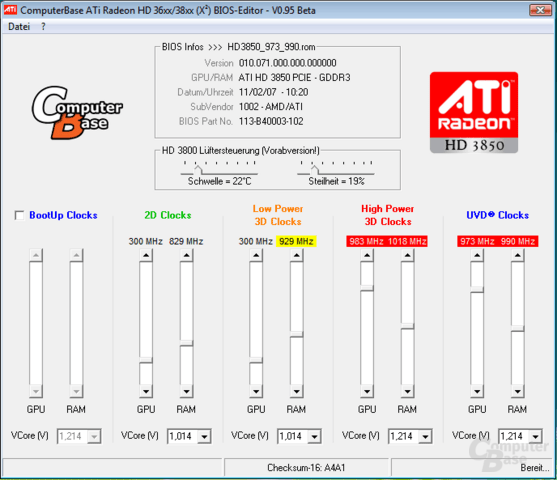The image size is (557, 480).
Task: Click the Bereit... status text
Action: point(534,468)
